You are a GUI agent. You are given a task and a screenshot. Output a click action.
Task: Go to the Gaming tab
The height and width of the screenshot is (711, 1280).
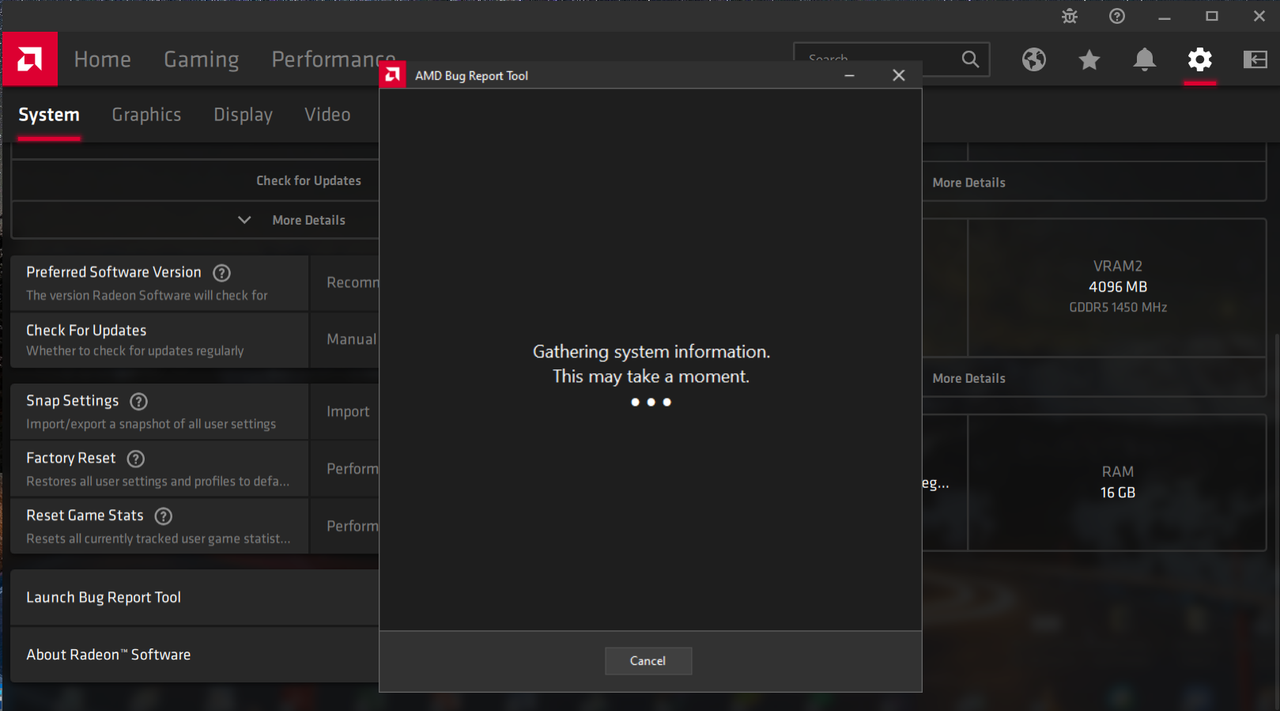pyautogui.click(x=201, y=60)
